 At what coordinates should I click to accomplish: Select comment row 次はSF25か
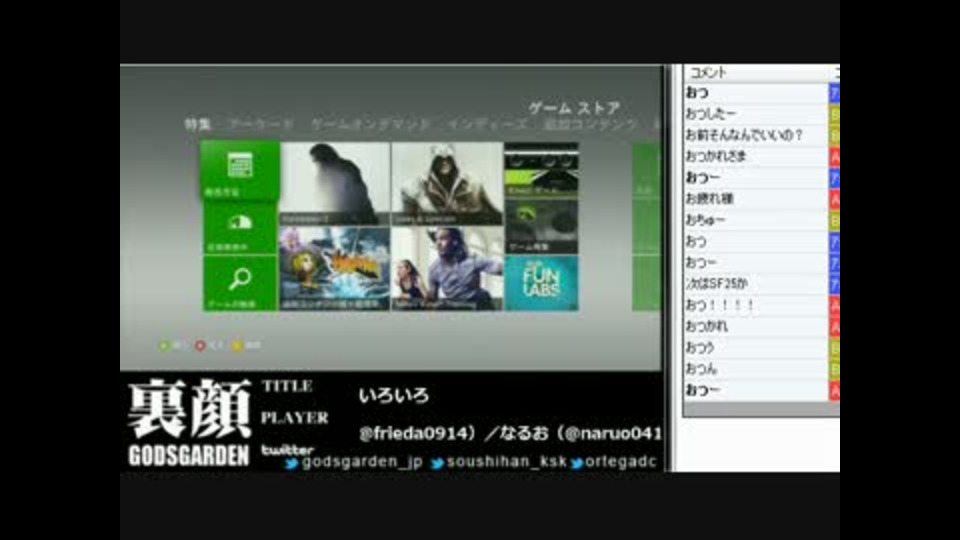[x=756, y=283]
